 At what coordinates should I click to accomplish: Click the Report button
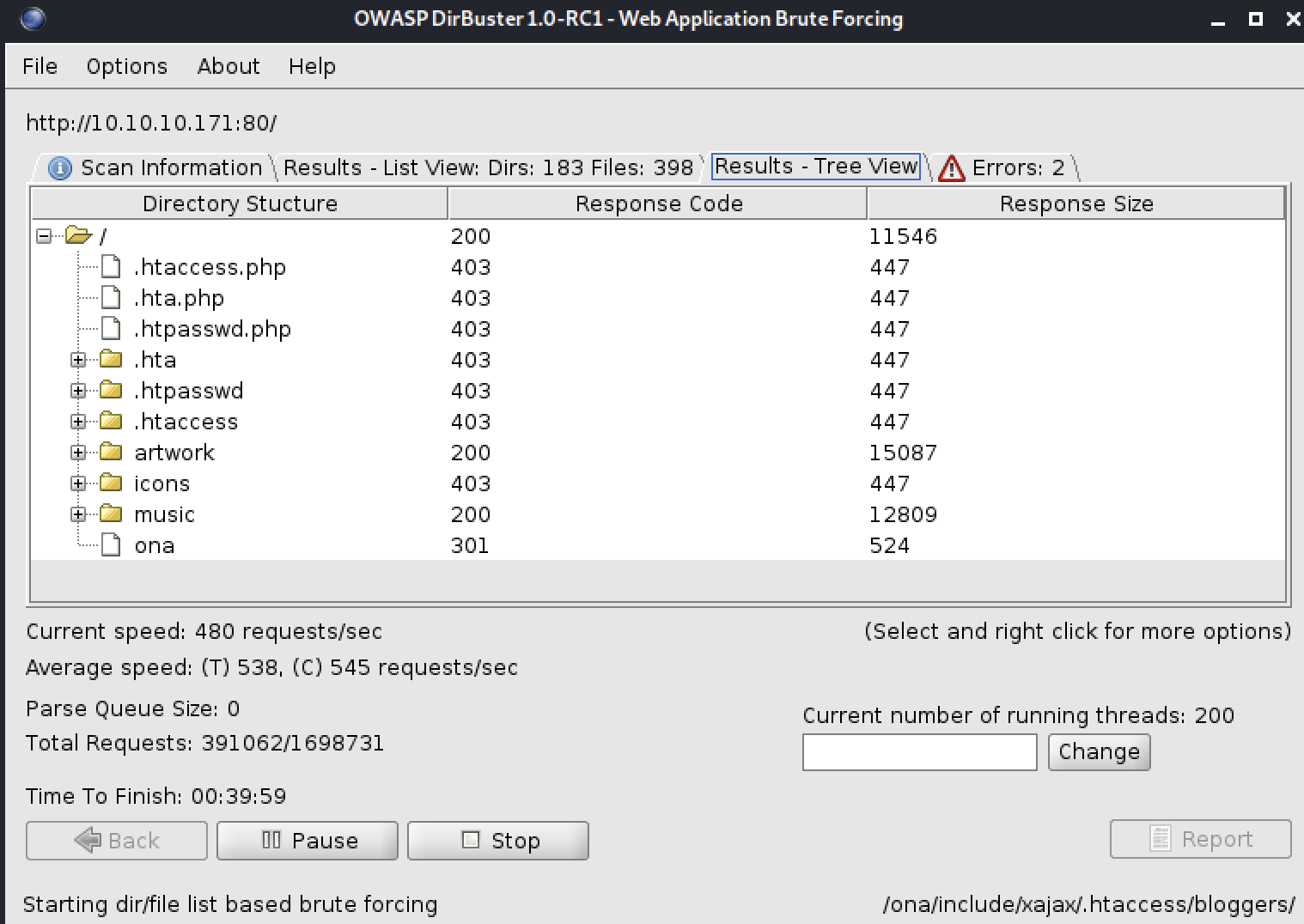pos(1201,838)
